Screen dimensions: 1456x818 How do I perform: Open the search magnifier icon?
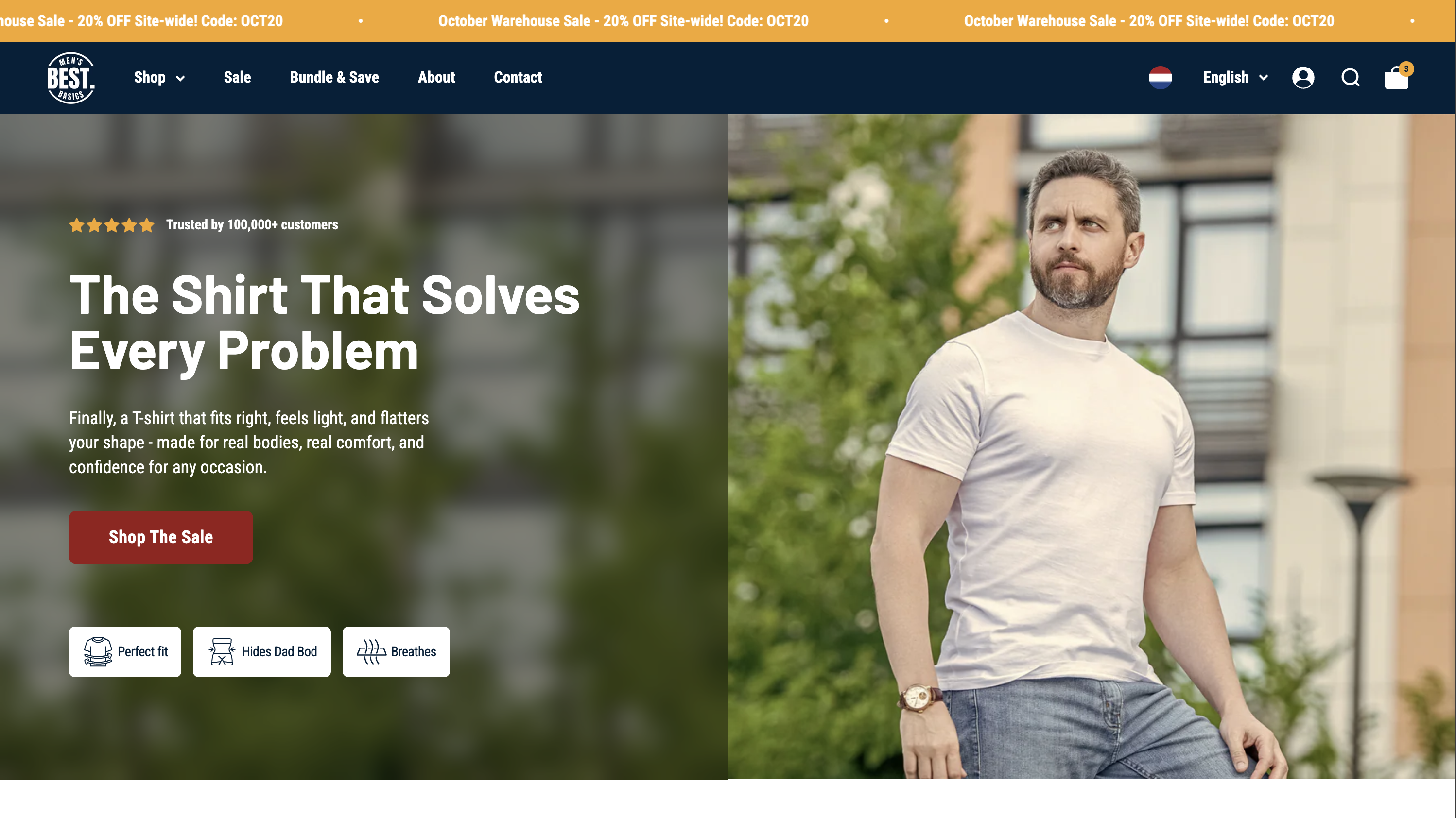(1351, 77)
